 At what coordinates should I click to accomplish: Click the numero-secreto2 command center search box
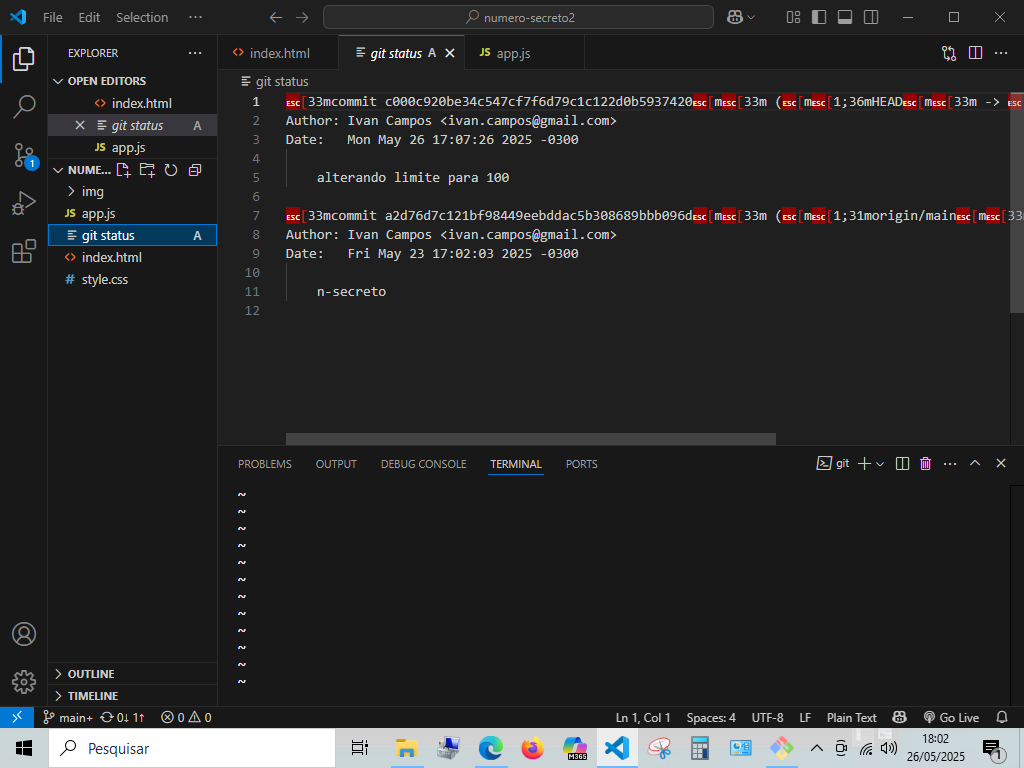(518, 18)
